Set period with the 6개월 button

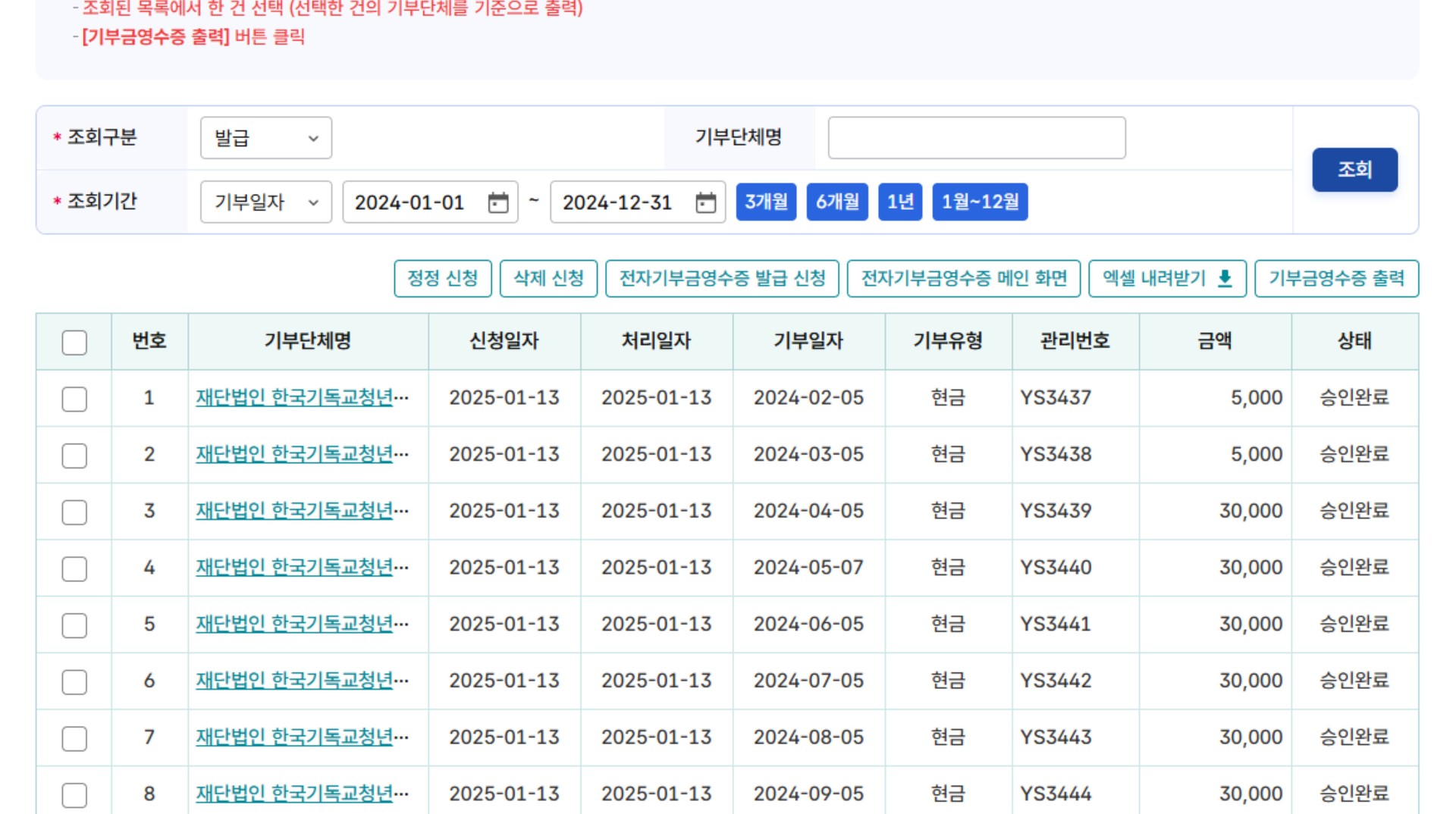pos(837,202)
